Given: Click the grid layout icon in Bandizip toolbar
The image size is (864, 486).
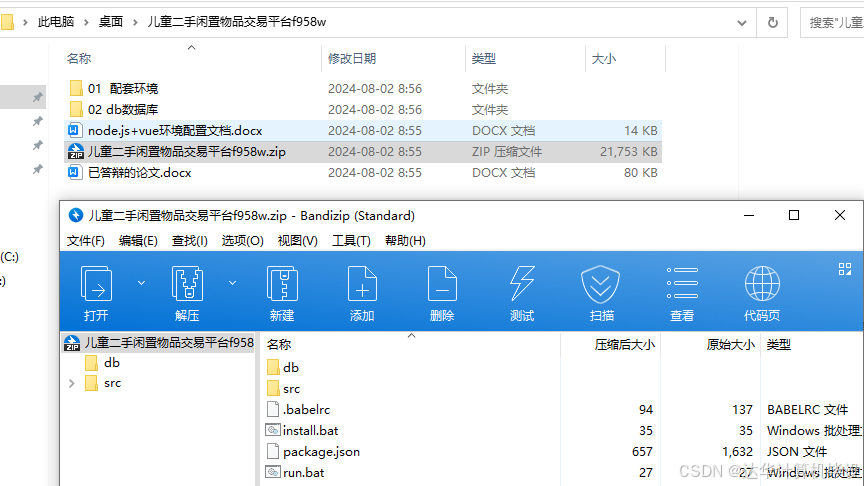Looking at the screenshot, I should pos(845,269).
